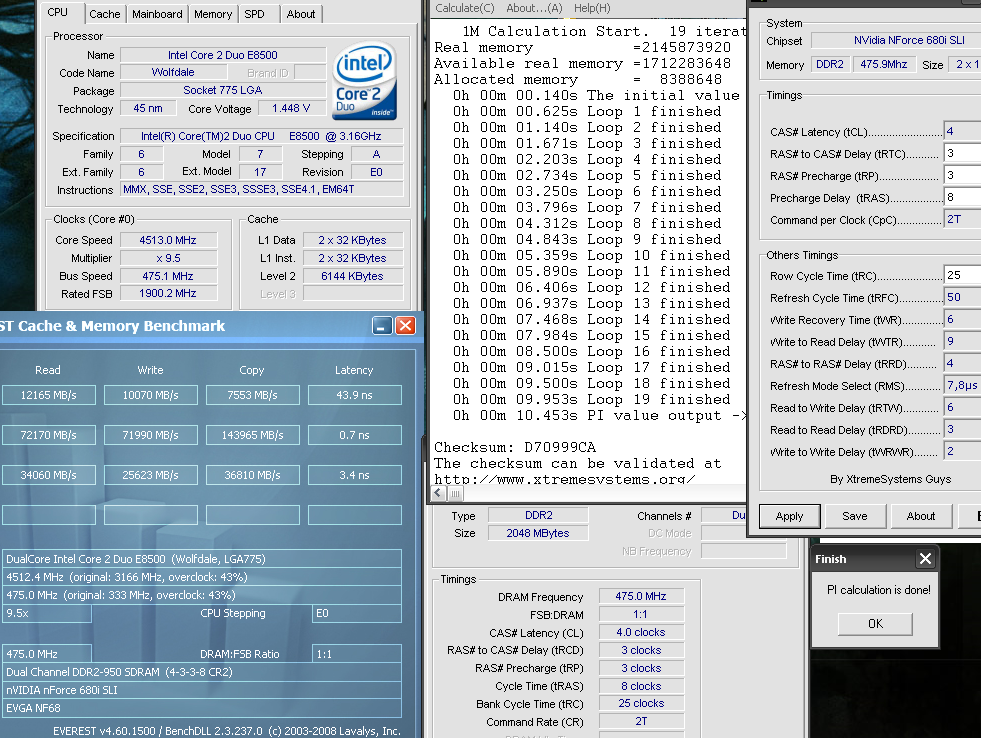Click the Dual Channel DDR2-950 SDRAM row
981x738 pixels.
coord(201,672)
